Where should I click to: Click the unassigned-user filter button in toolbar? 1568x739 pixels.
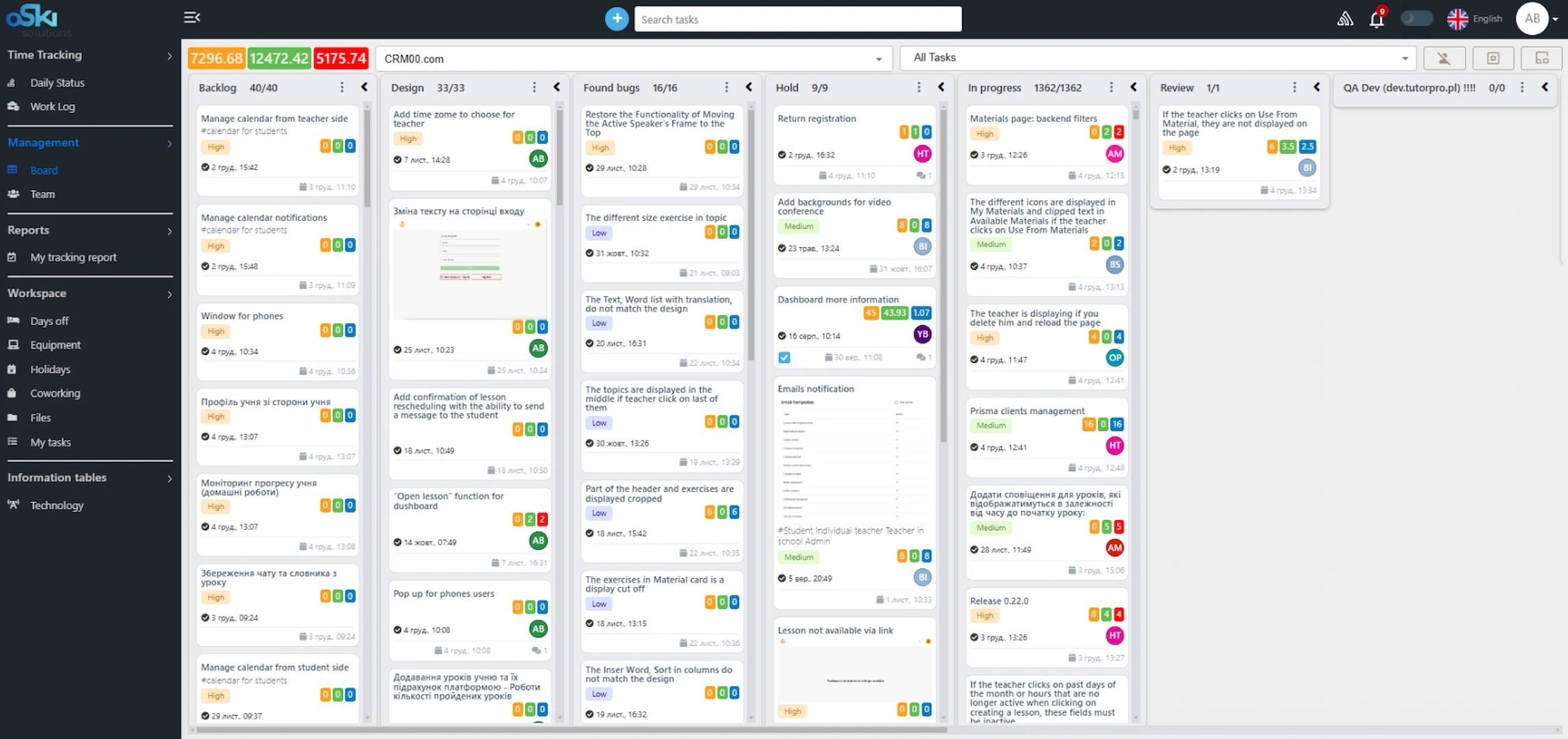pyautogui.click(x=1444, y=58)
